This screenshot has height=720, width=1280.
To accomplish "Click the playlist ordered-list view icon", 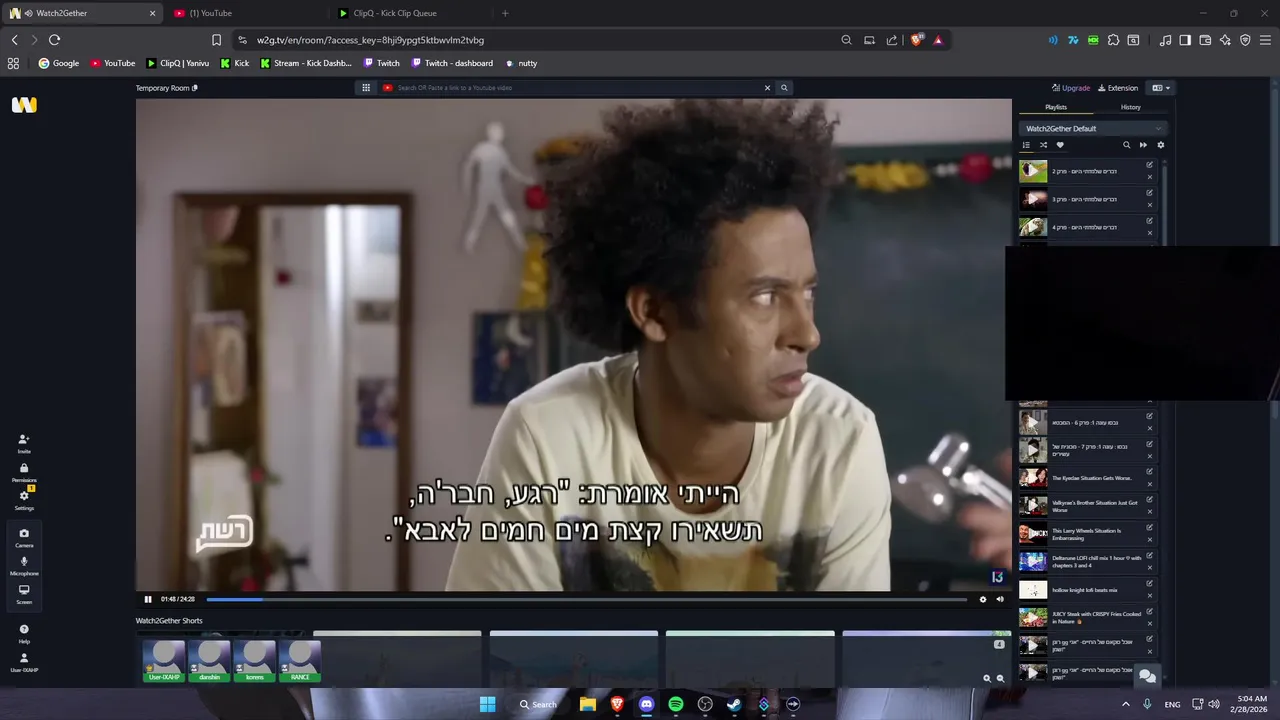I will coord(1026,145).
